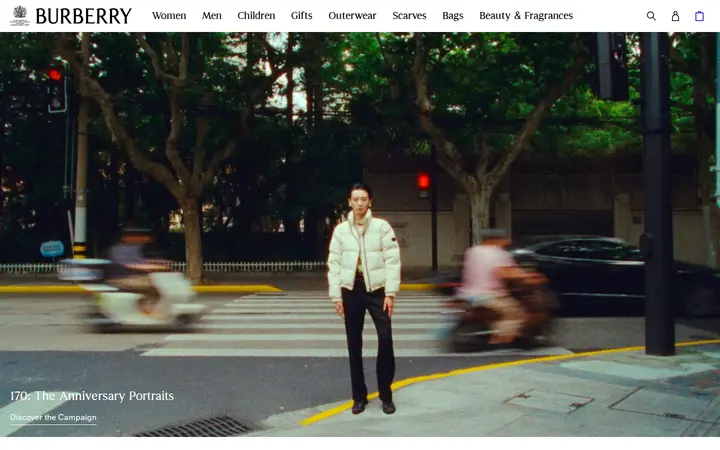Screen dimensions: 720x450
Task: Click the 170: The Anniversary Portraits heading
Action: 92,396
